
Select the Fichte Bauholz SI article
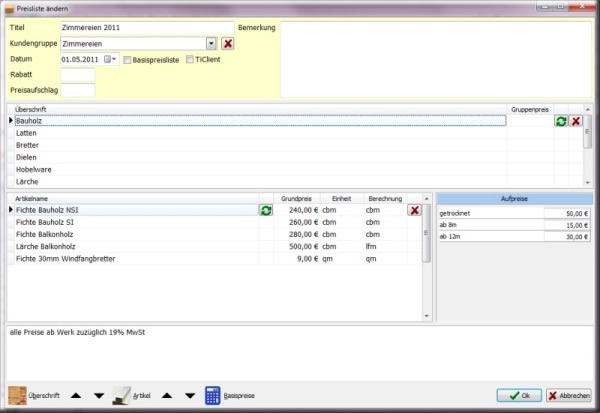point(137,222)
